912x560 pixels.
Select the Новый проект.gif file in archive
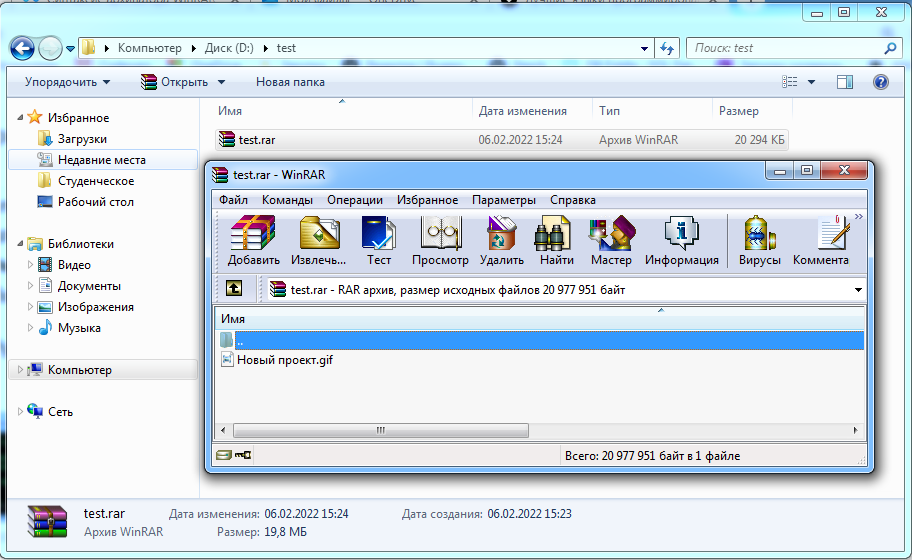[277, 360]
